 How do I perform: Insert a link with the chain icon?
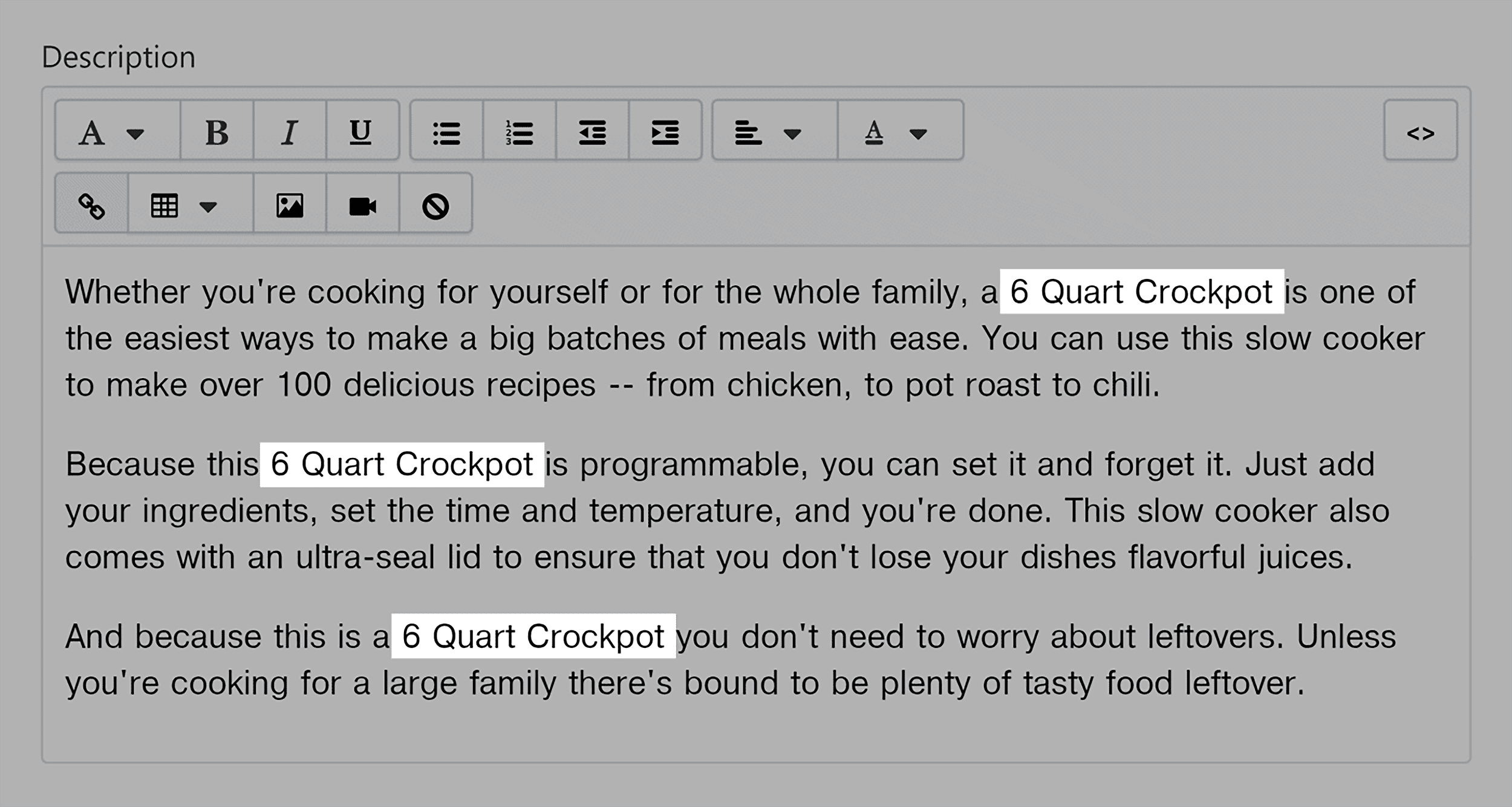tap(91, 203)
